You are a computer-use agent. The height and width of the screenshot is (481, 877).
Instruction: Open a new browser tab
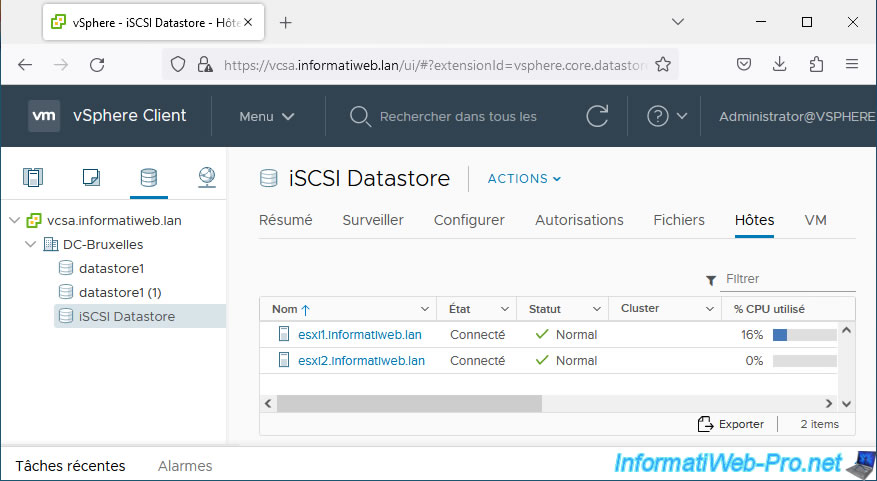pos(285,22)
